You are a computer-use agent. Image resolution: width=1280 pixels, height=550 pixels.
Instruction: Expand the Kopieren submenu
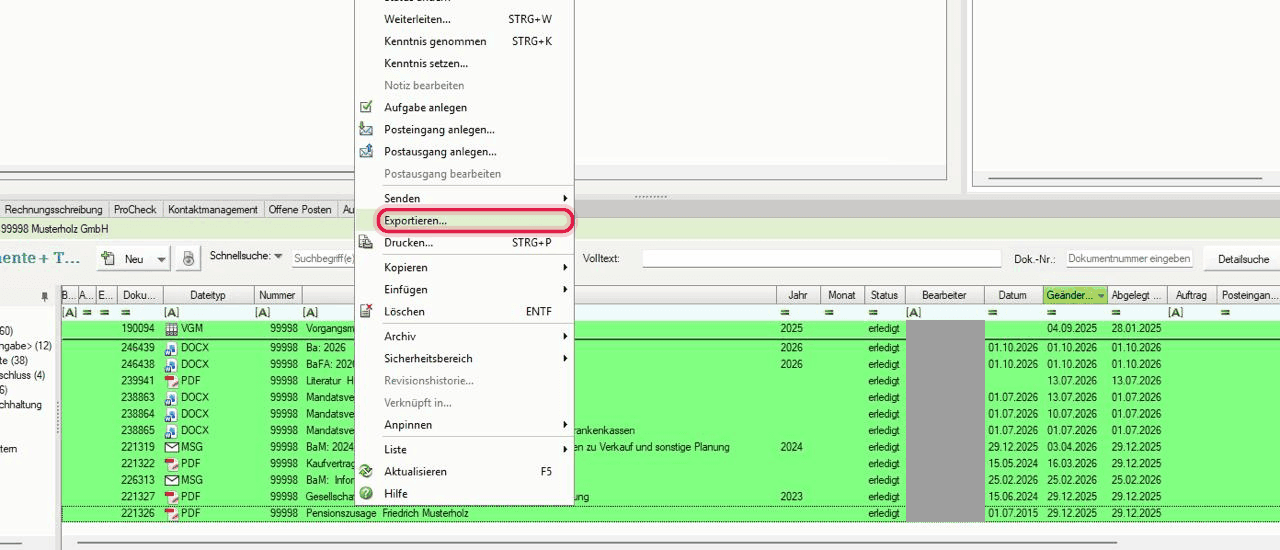(464, 267)
